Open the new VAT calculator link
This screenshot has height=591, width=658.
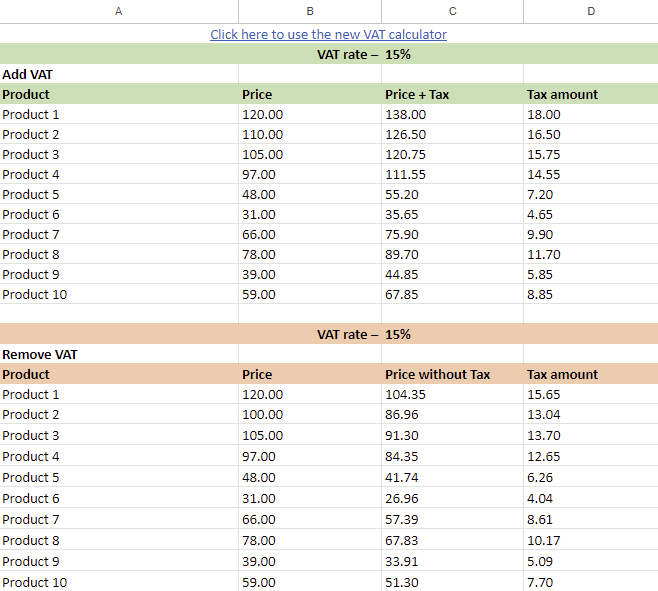point(328,34)
